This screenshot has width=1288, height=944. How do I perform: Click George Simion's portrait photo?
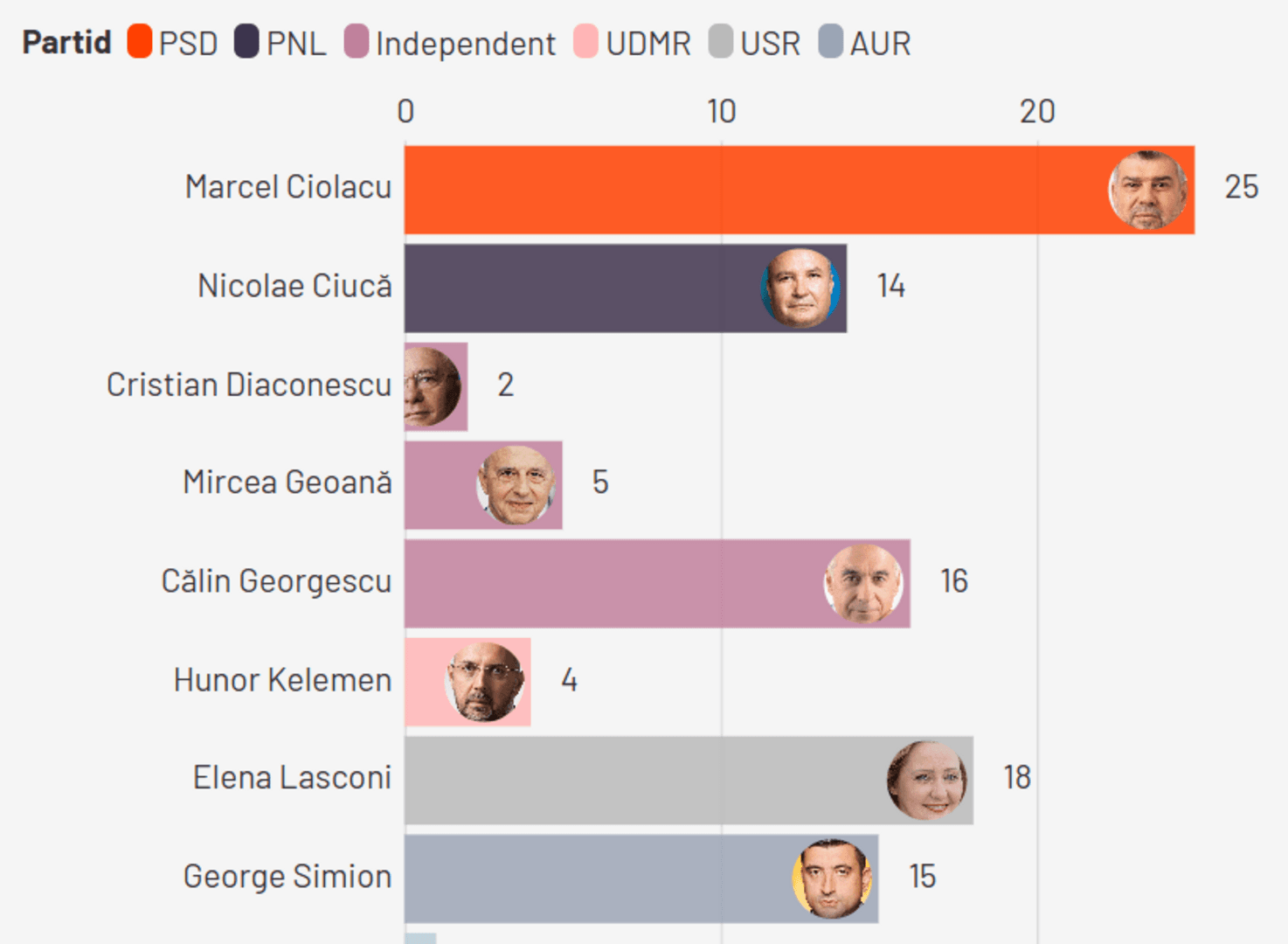[831, 878]
